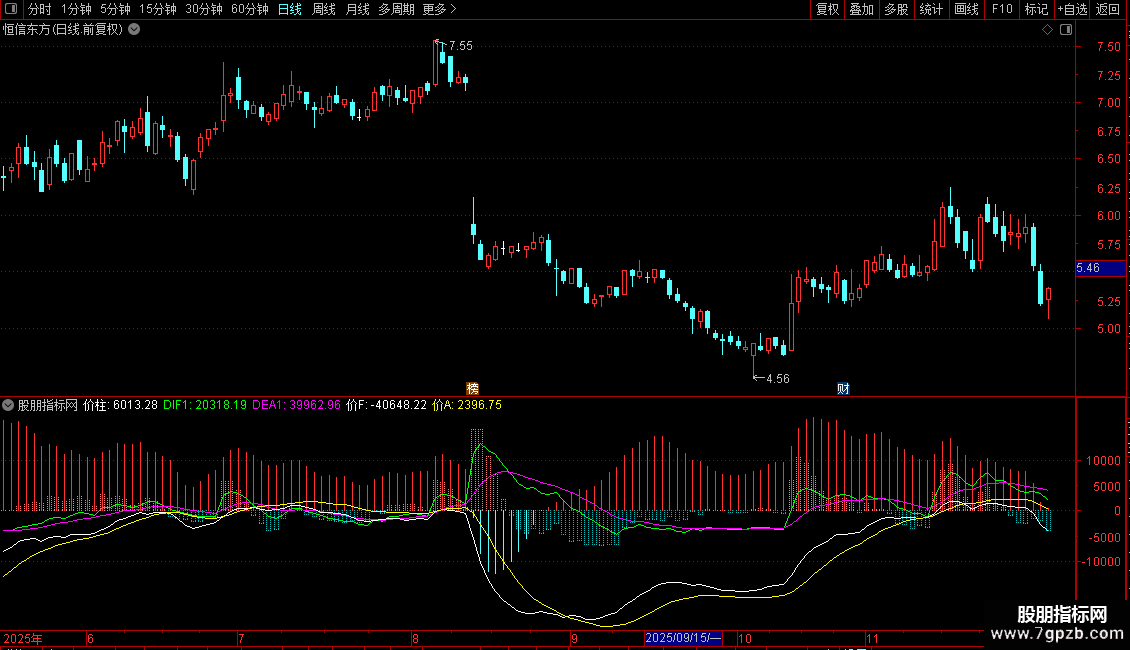Click the orange 榜 marker icon
This screenshot has width=1130, height=650.
pos(473,388)
